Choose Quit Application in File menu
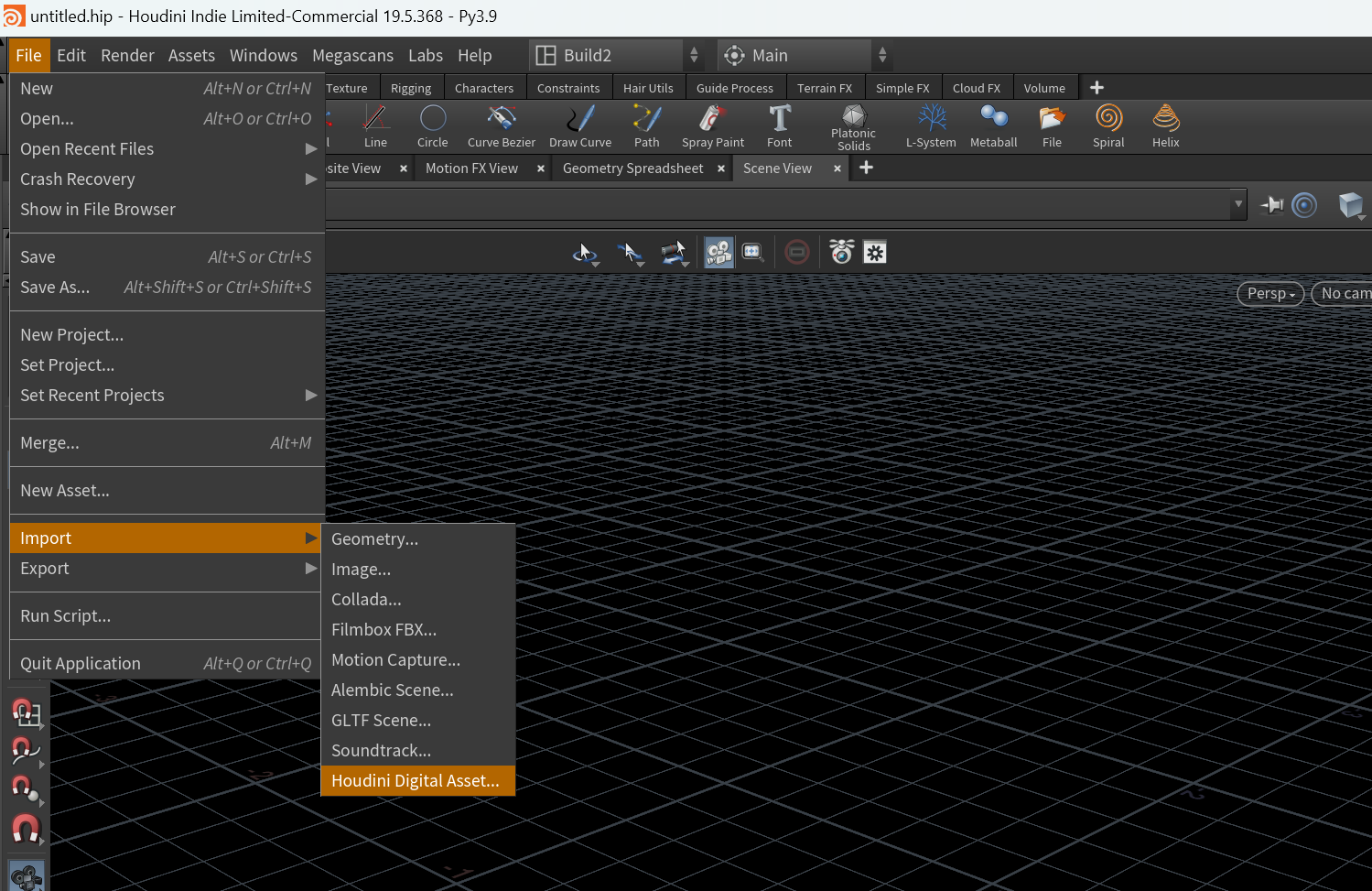Image resolution: width=1372 pixels, height=891 pixels. click(167, 664)
